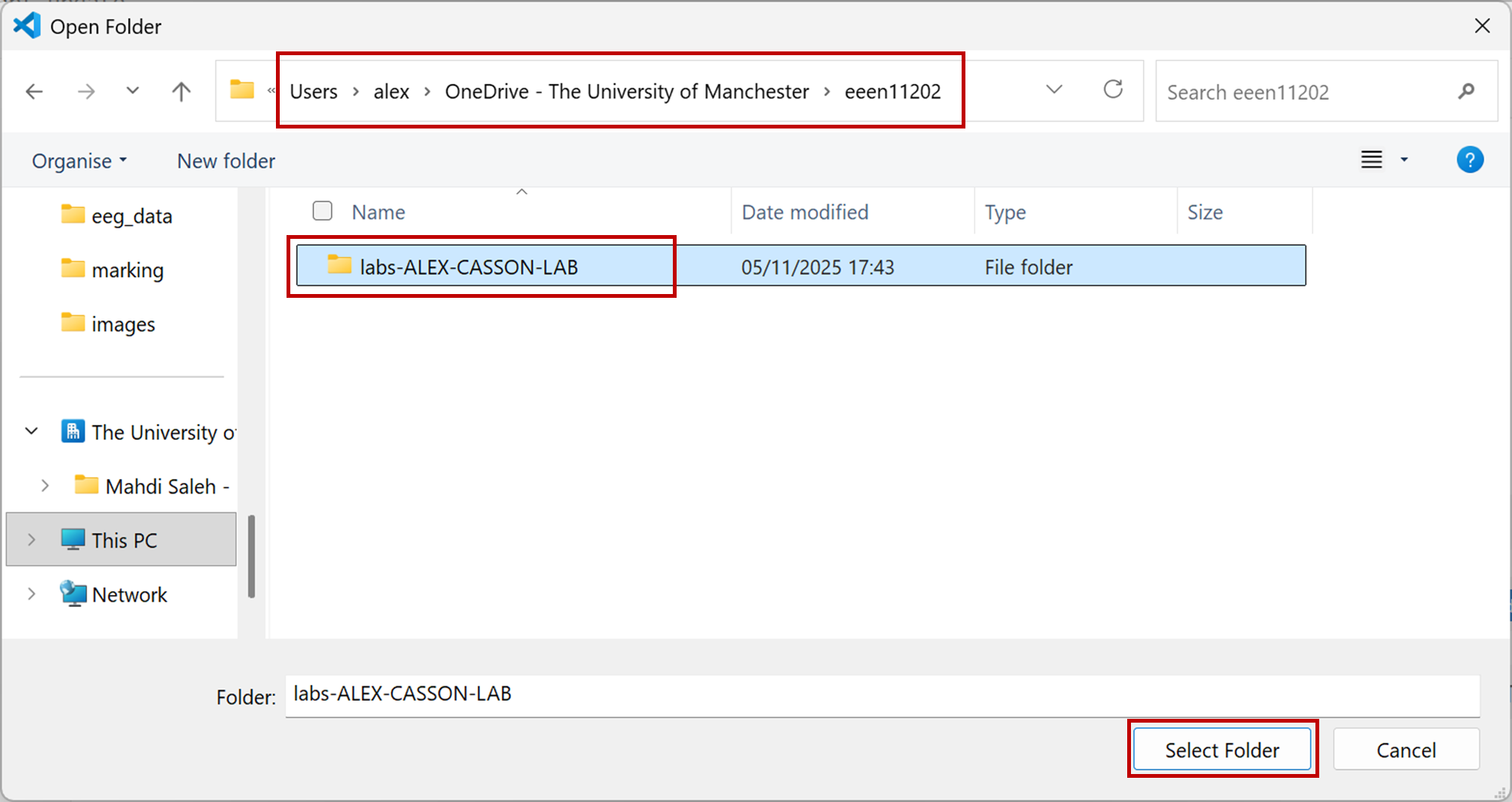The height and width of the screenshot is (802, 1512).
Task: Select eeg_data in the navigation pane
Action: pos(132,216)
